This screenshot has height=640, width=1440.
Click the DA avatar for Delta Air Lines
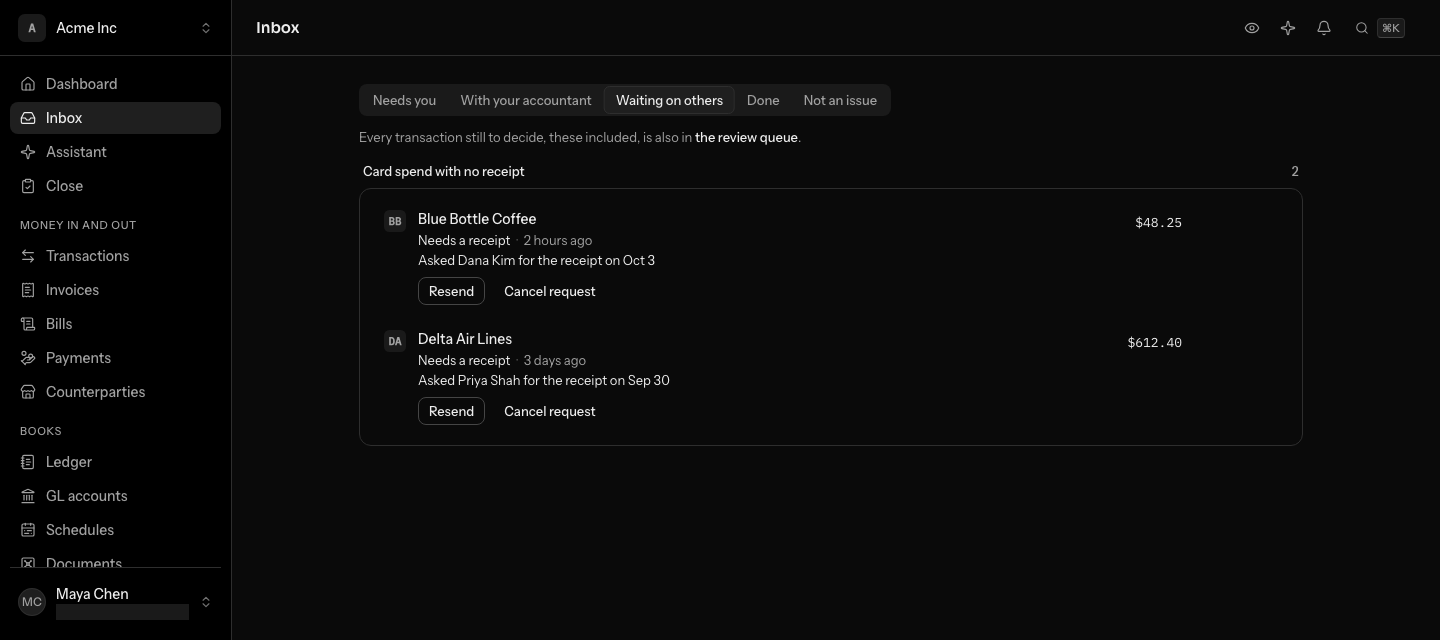(395, 341)
